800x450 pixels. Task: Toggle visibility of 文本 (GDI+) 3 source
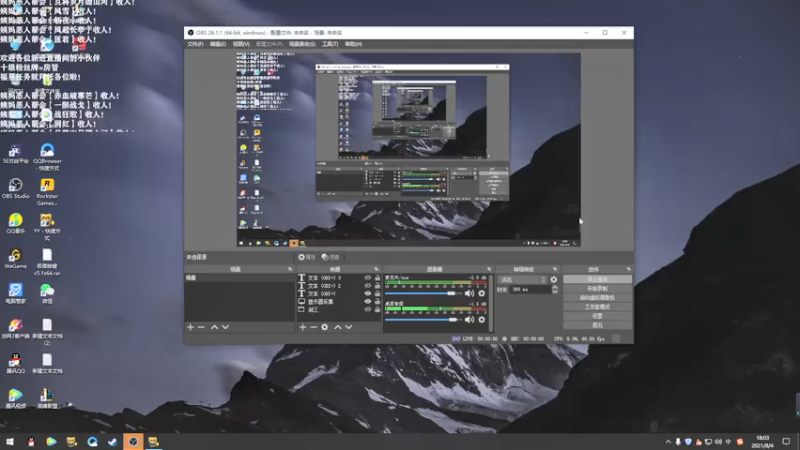coord(367,278)
